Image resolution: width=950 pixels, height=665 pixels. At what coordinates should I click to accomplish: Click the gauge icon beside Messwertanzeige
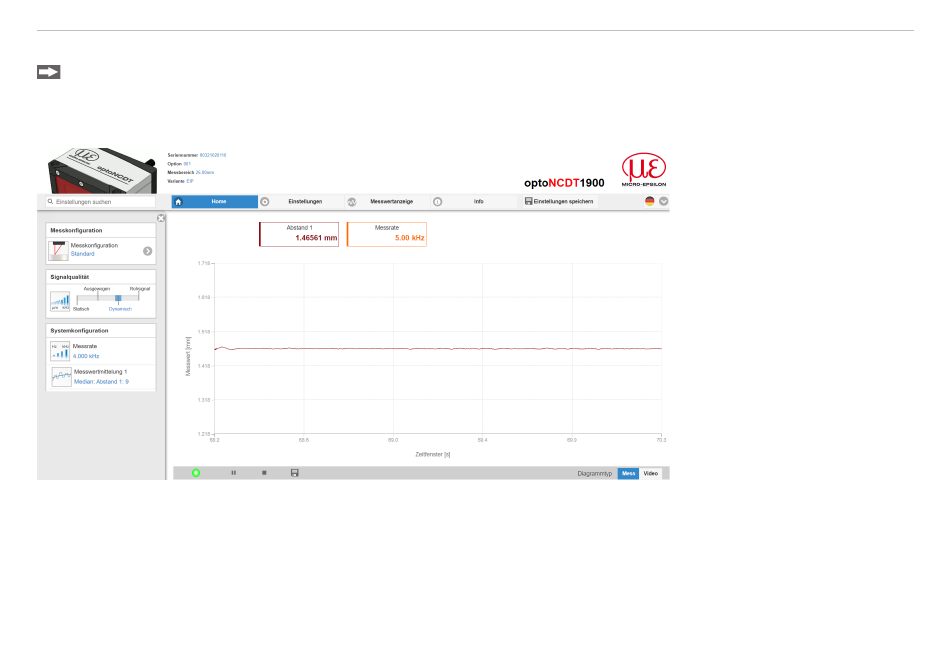pyautogui.click(x=351, y=202)
